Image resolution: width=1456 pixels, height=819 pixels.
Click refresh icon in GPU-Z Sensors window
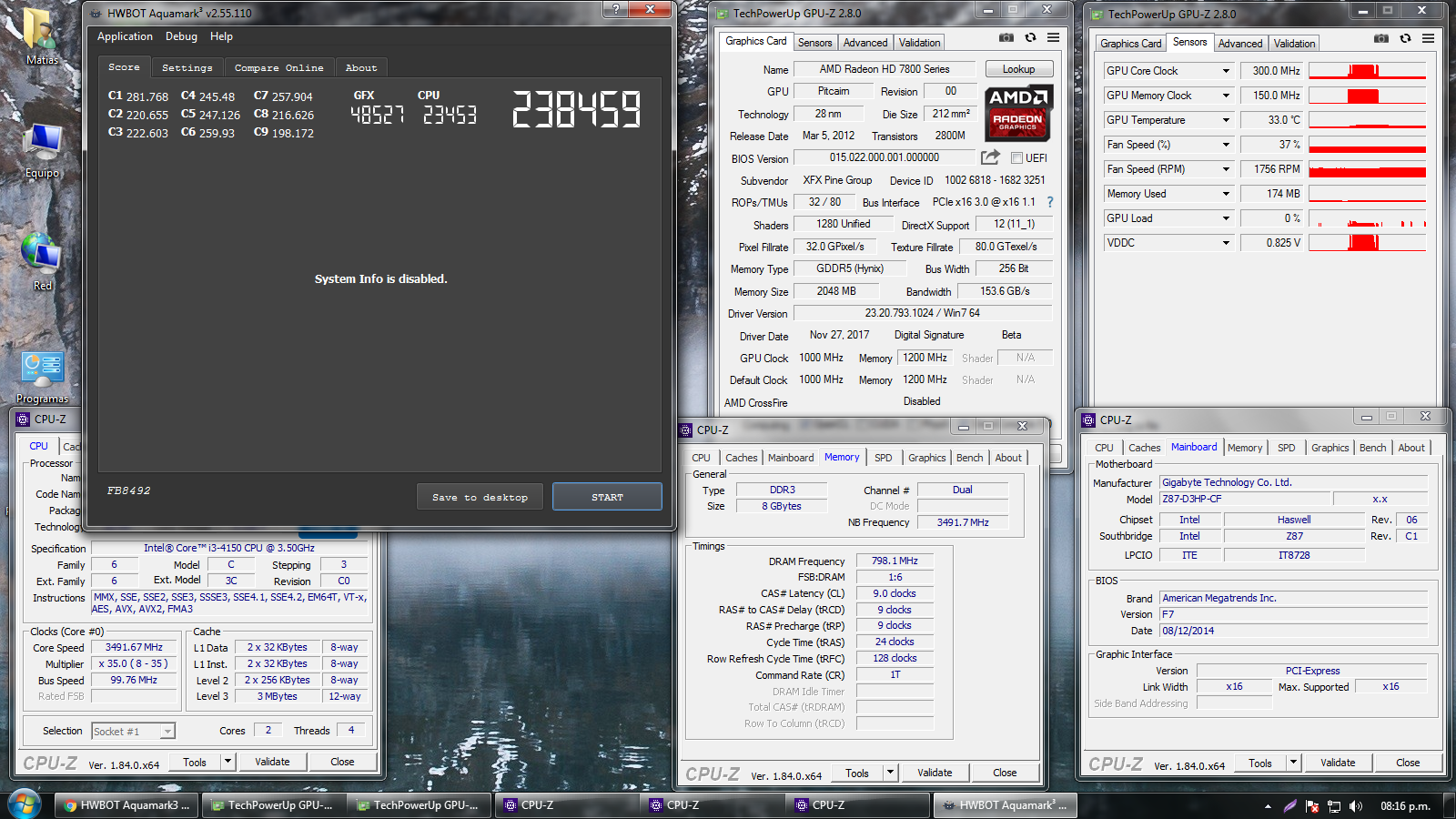(1405, 39)
